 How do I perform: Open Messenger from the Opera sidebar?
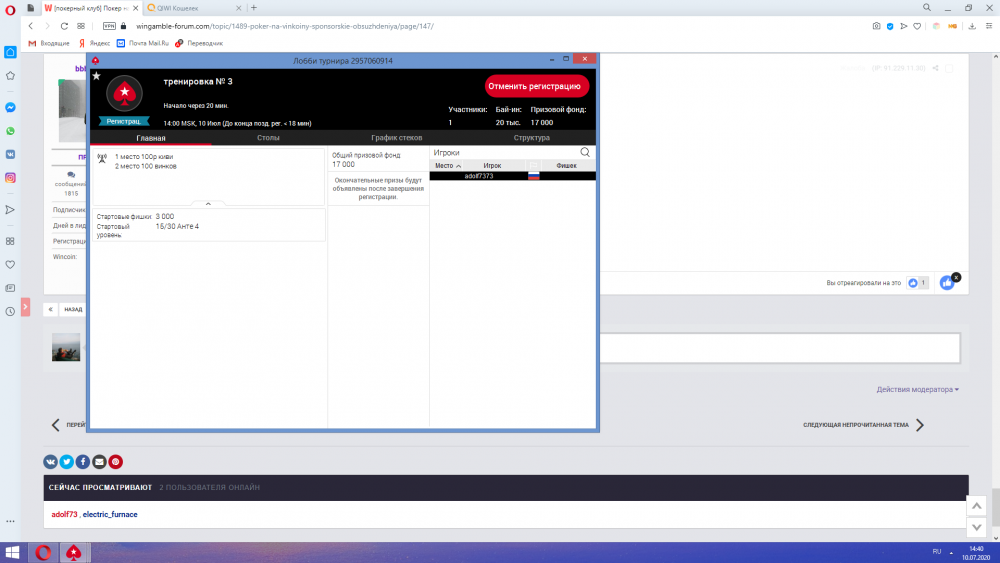tap(10, 107)
